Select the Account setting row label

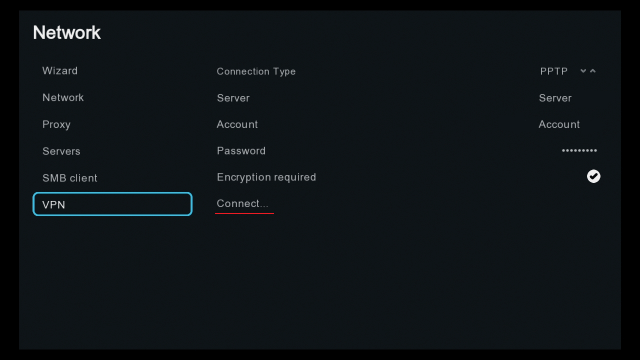(x=237, y=124)
